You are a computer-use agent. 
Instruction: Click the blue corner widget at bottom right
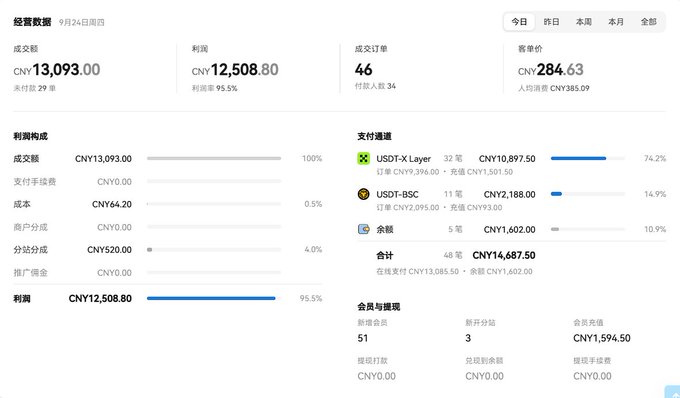[x=673, y=391]
